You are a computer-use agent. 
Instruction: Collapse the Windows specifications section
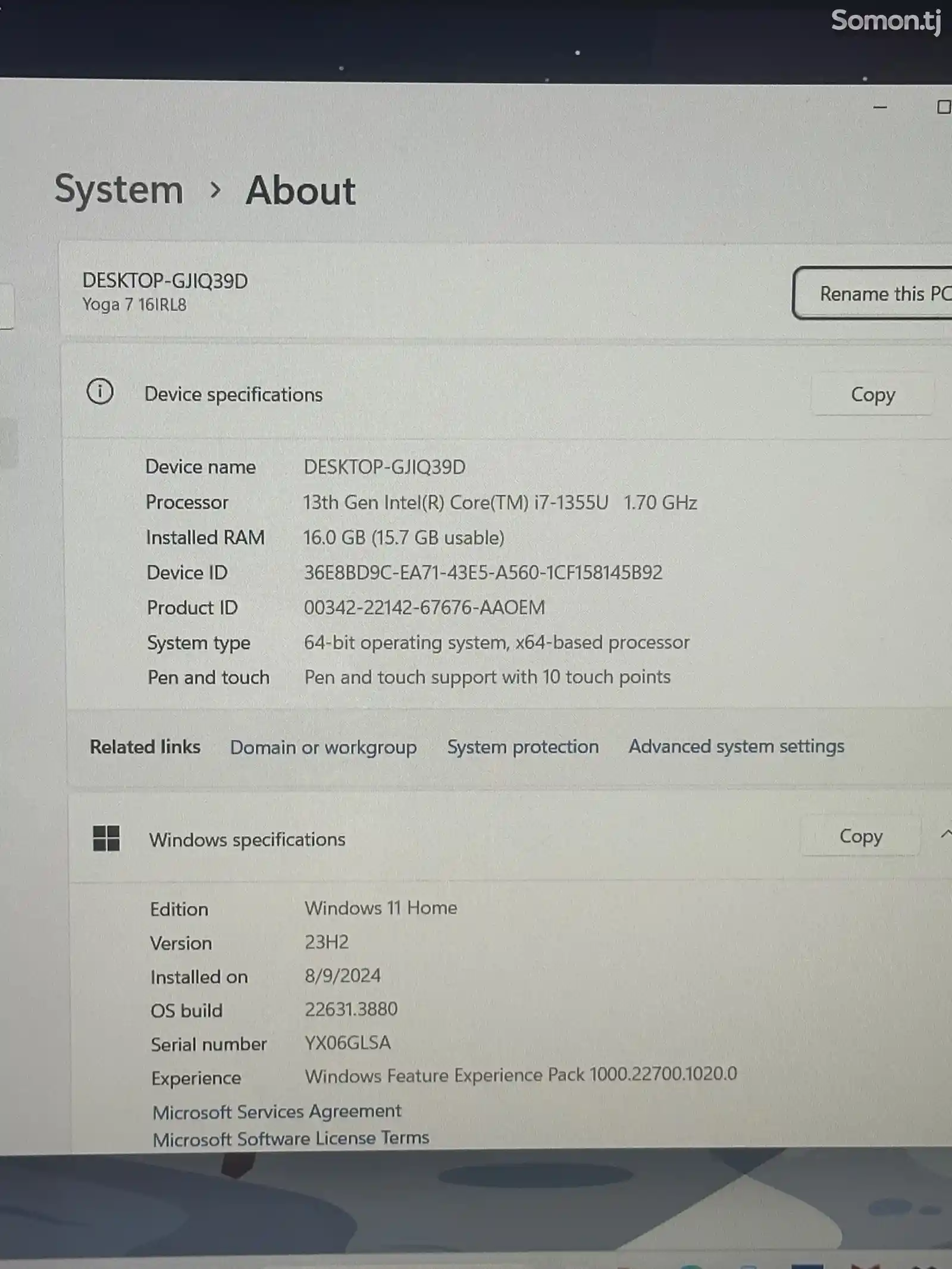(945, 835)
